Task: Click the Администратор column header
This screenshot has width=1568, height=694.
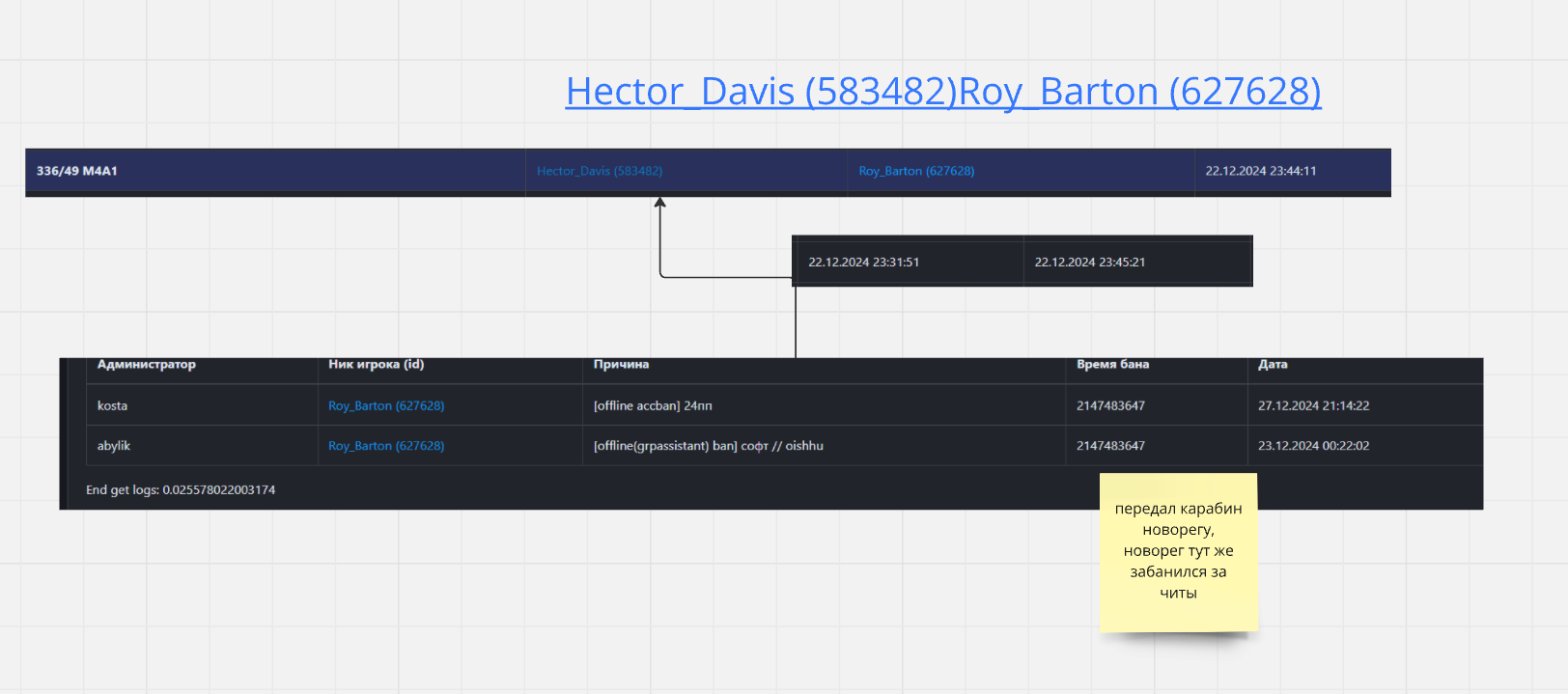Action: (146, 365)
